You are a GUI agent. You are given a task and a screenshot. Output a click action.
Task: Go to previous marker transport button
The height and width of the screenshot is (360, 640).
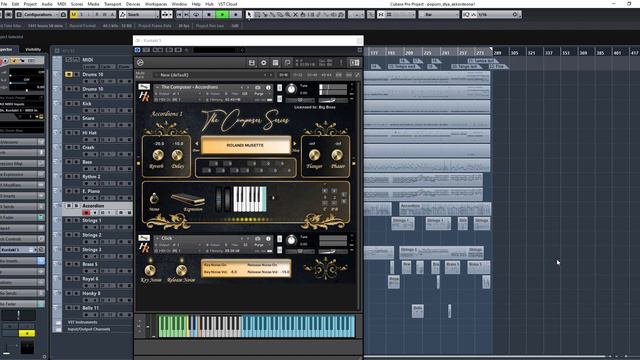[x=179, y=15]
